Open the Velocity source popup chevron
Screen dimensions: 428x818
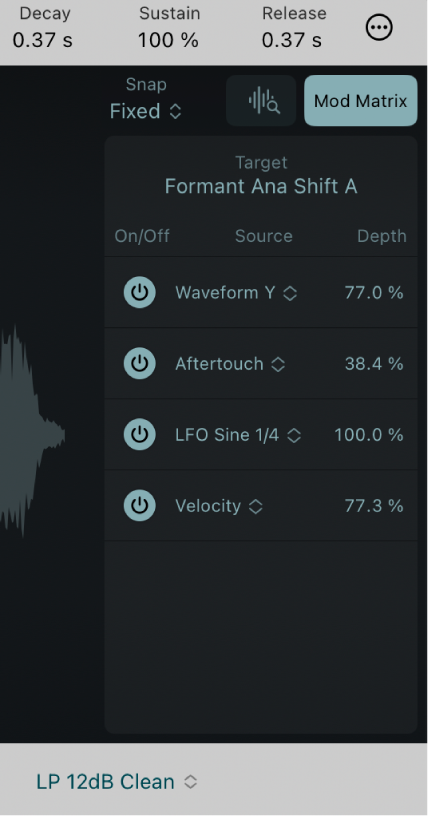click(x=255, y=506)
